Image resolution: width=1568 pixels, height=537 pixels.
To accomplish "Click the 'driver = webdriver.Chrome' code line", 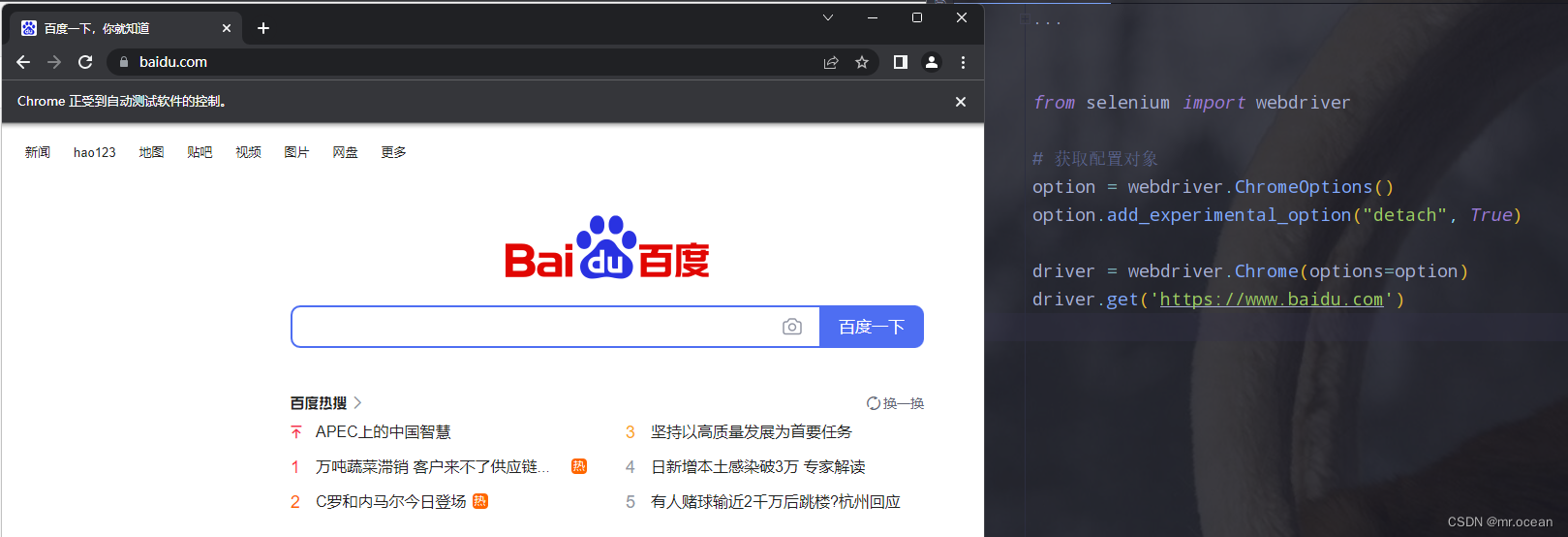I will tap(1250, 271).
